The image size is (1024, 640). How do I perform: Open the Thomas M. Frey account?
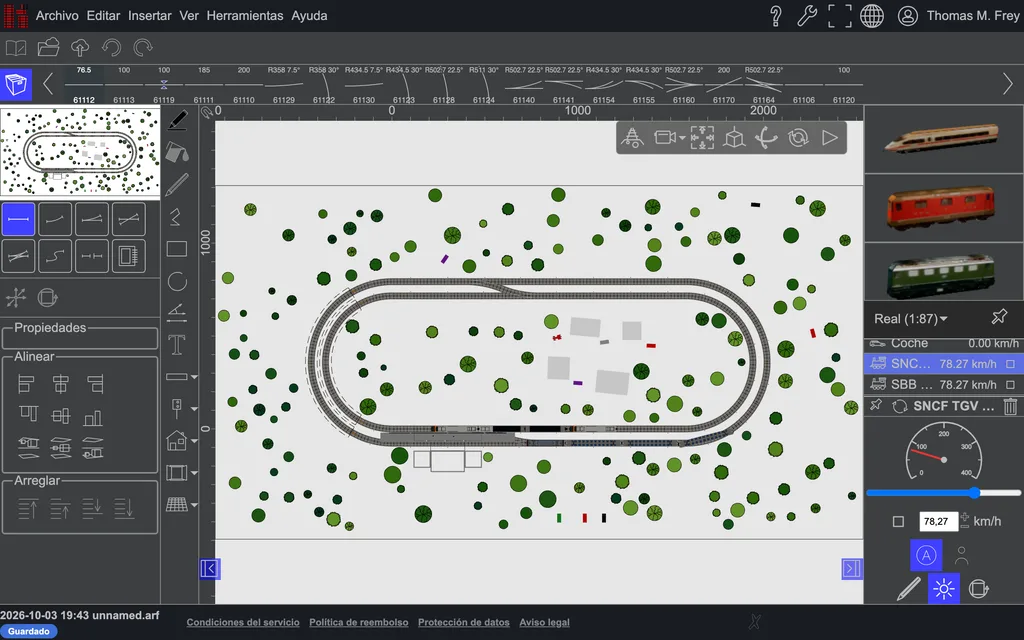click(959, 16)
